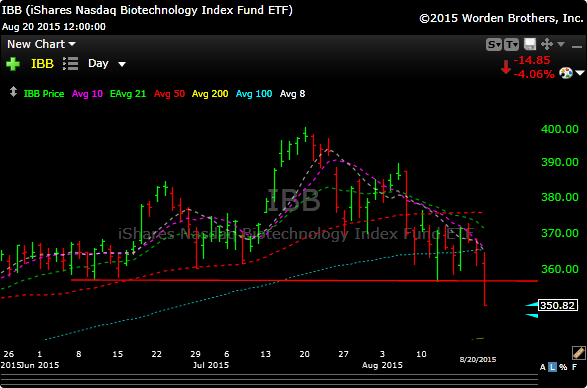This screenshot has width=587, height=388.
Task: Expand the white arrow beside color palette
Action: [580, 73]
